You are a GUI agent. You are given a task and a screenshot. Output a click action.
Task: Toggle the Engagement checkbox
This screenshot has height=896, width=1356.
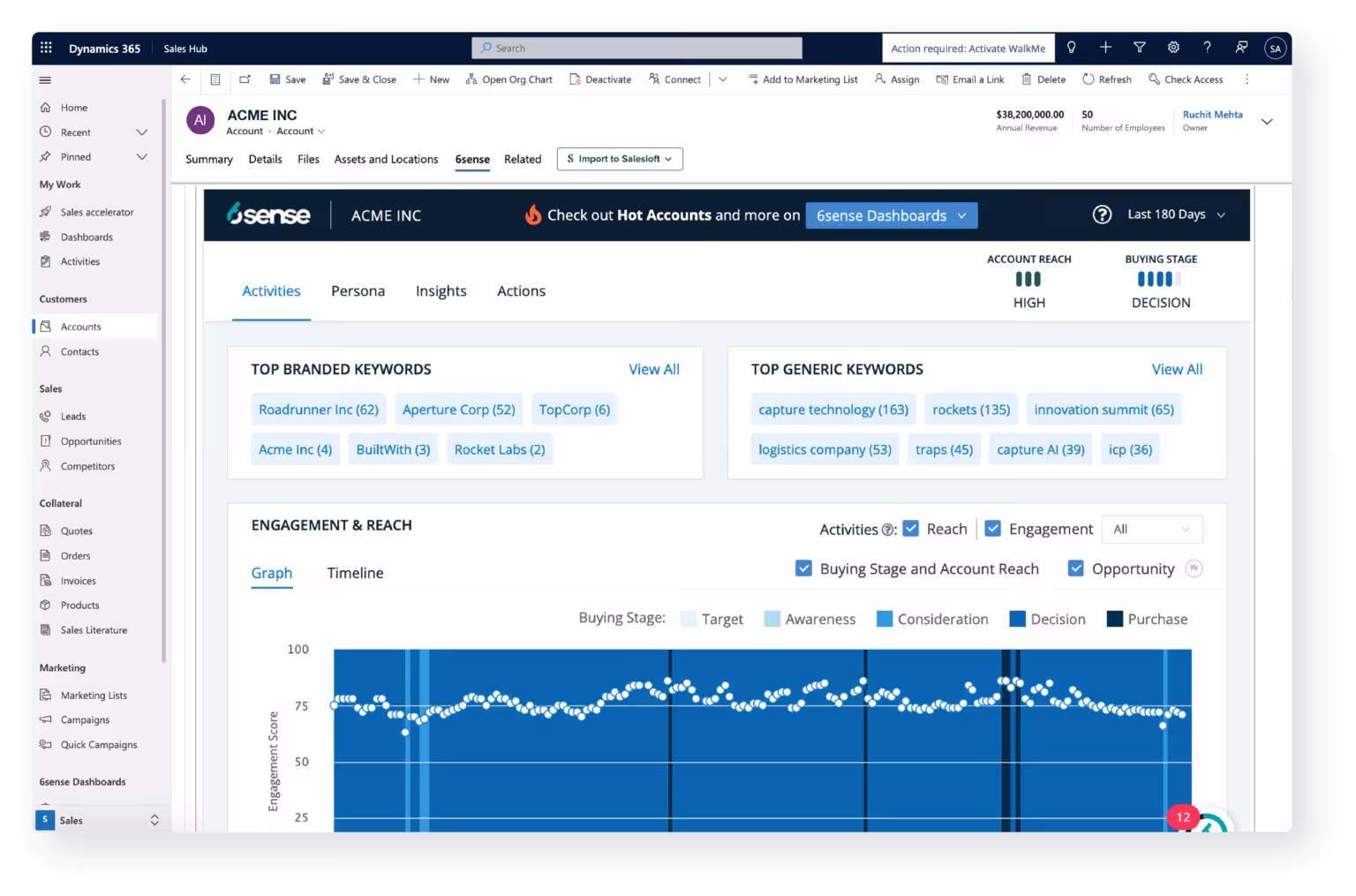click(993, 529)
